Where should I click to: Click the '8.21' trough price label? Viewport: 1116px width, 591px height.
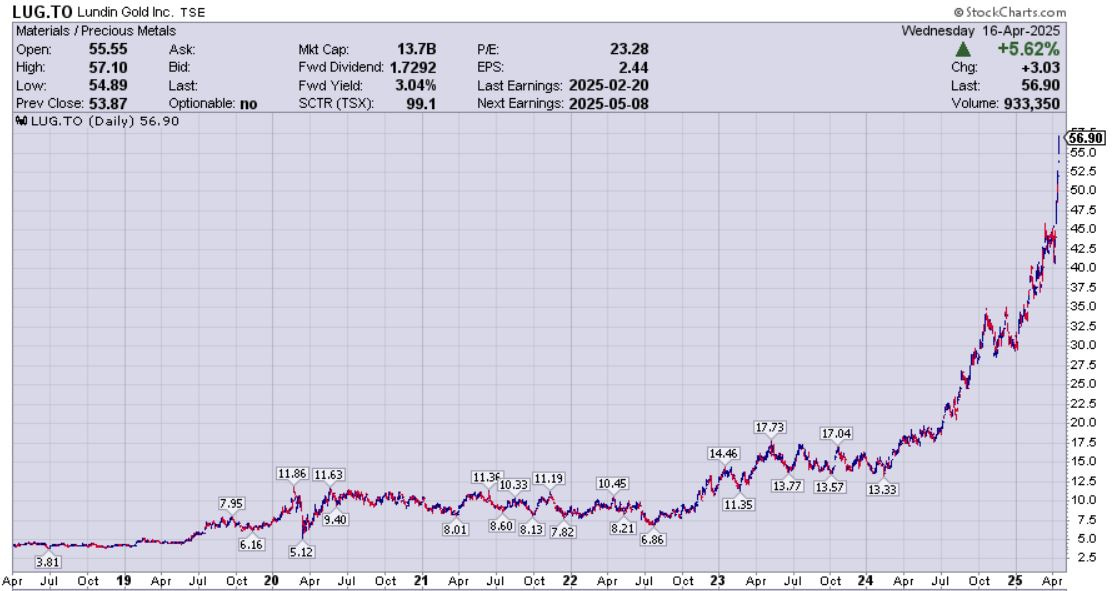623,528
